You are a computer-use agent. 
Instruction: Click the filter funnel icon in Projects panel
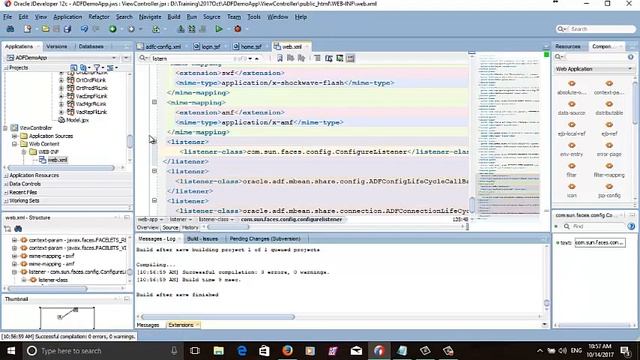click(x=97, y=68)
